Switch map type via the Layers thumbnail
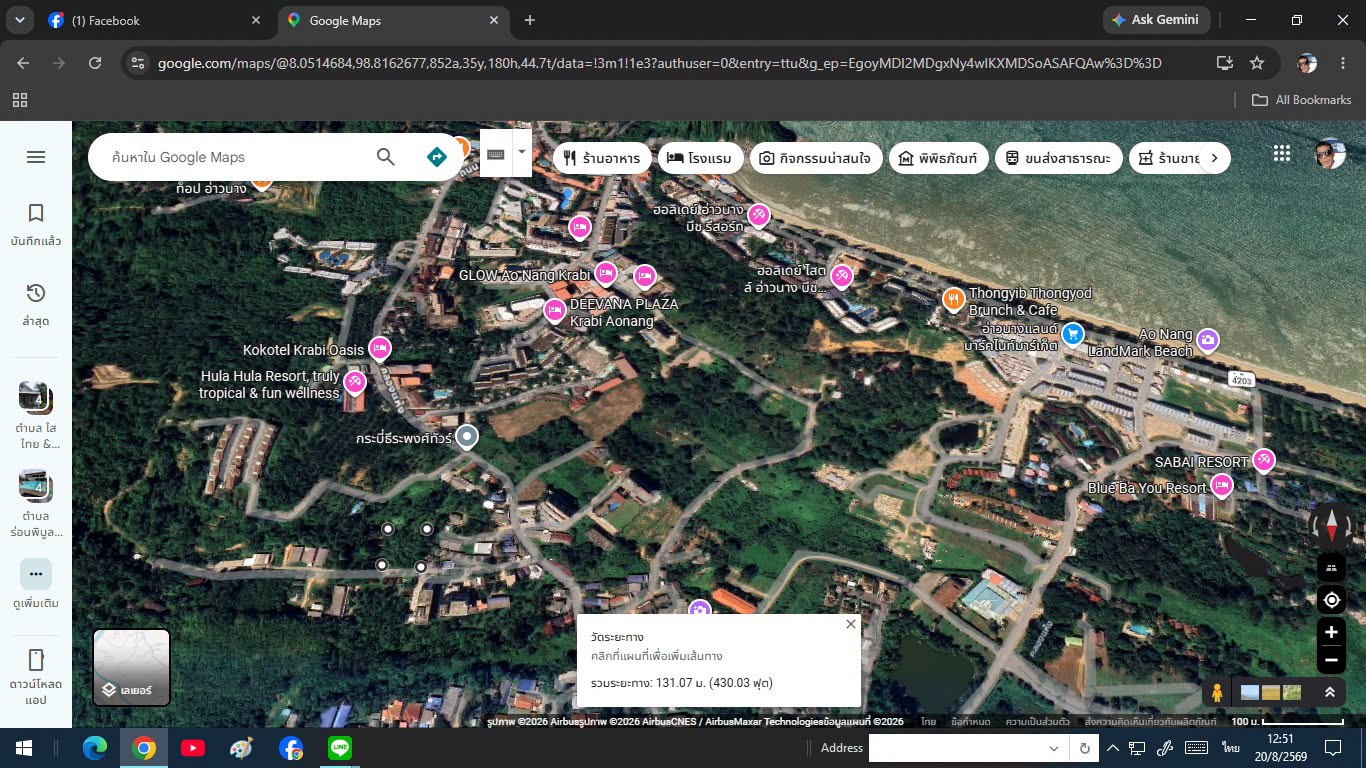The width and height of the screenshot is (1366, 768). tap(131, 667)
